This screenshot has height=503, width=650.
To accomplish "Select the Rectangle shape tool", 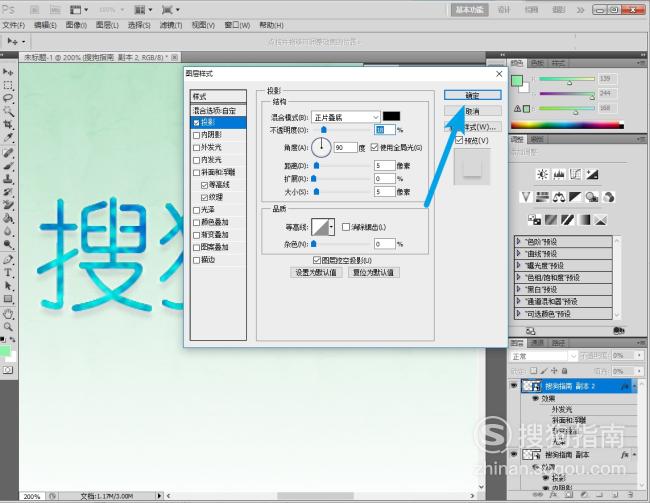I will click(x=8, y=299).
